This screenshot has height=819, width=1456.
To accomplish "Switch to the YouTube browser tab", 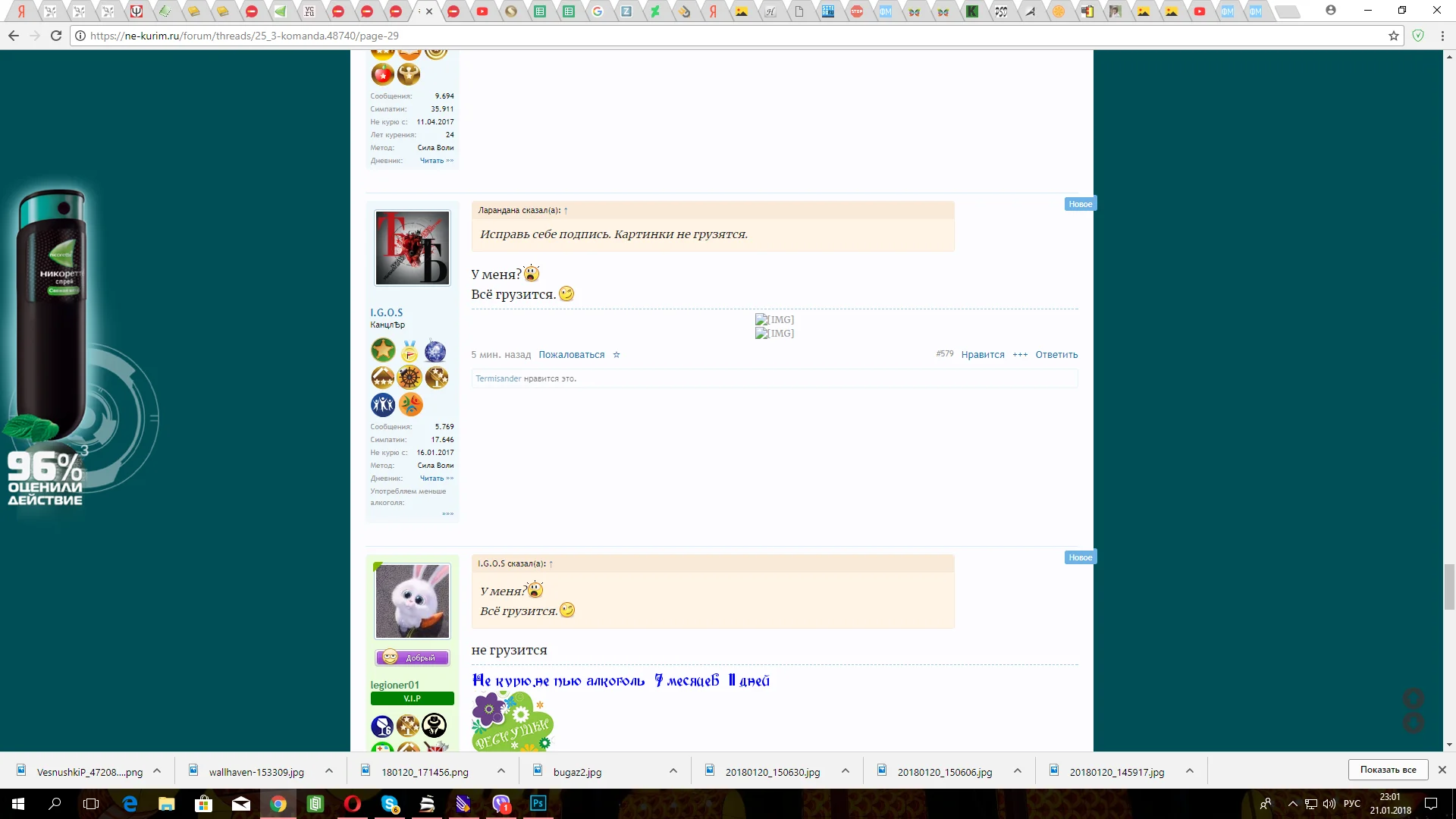I will (482, 11).
